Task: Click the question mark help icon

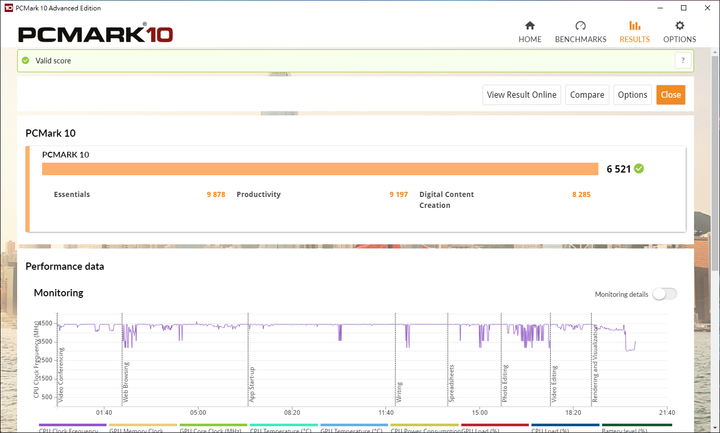Action: (x=683, y=61)
